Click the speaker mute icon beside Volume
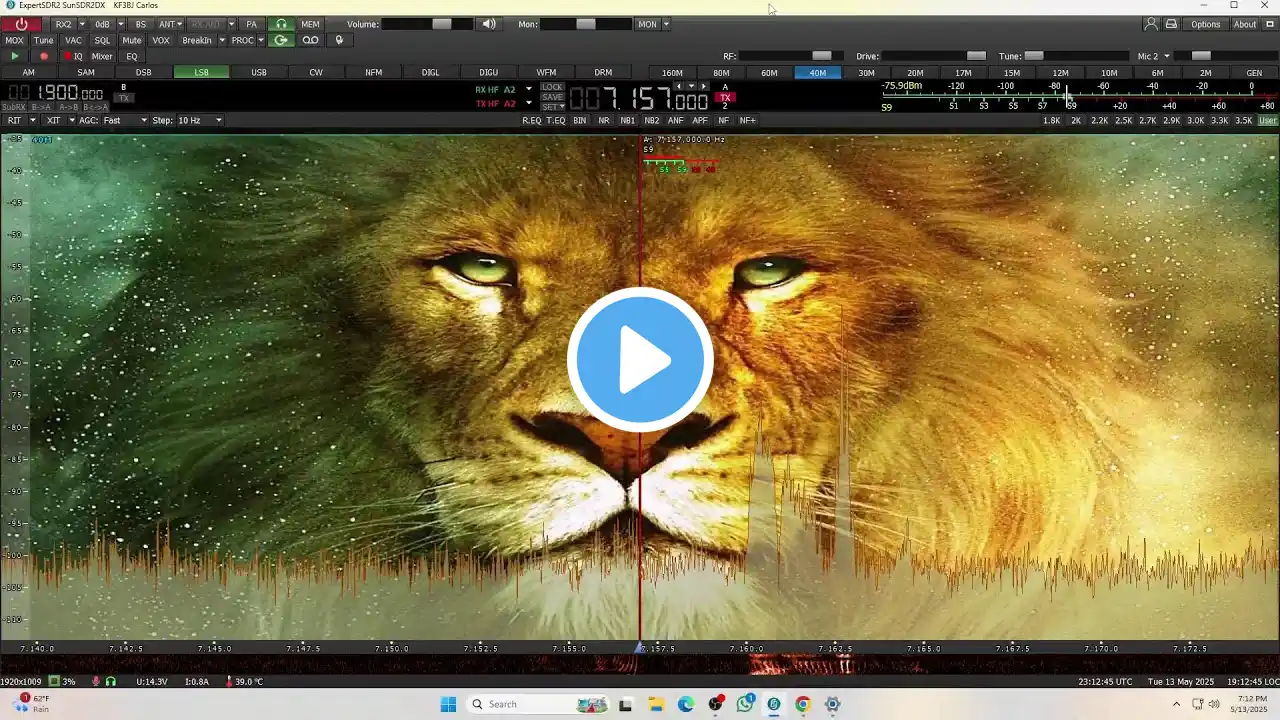 click(489, 24)
